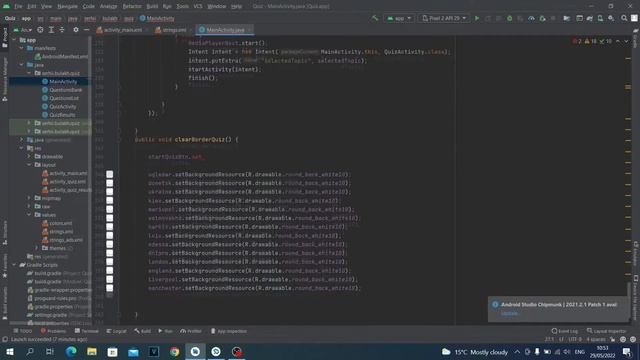This screenshot has height=360, width=640.
Task: Click the Windows taskbar search icon
Action: tap(30, 352)
